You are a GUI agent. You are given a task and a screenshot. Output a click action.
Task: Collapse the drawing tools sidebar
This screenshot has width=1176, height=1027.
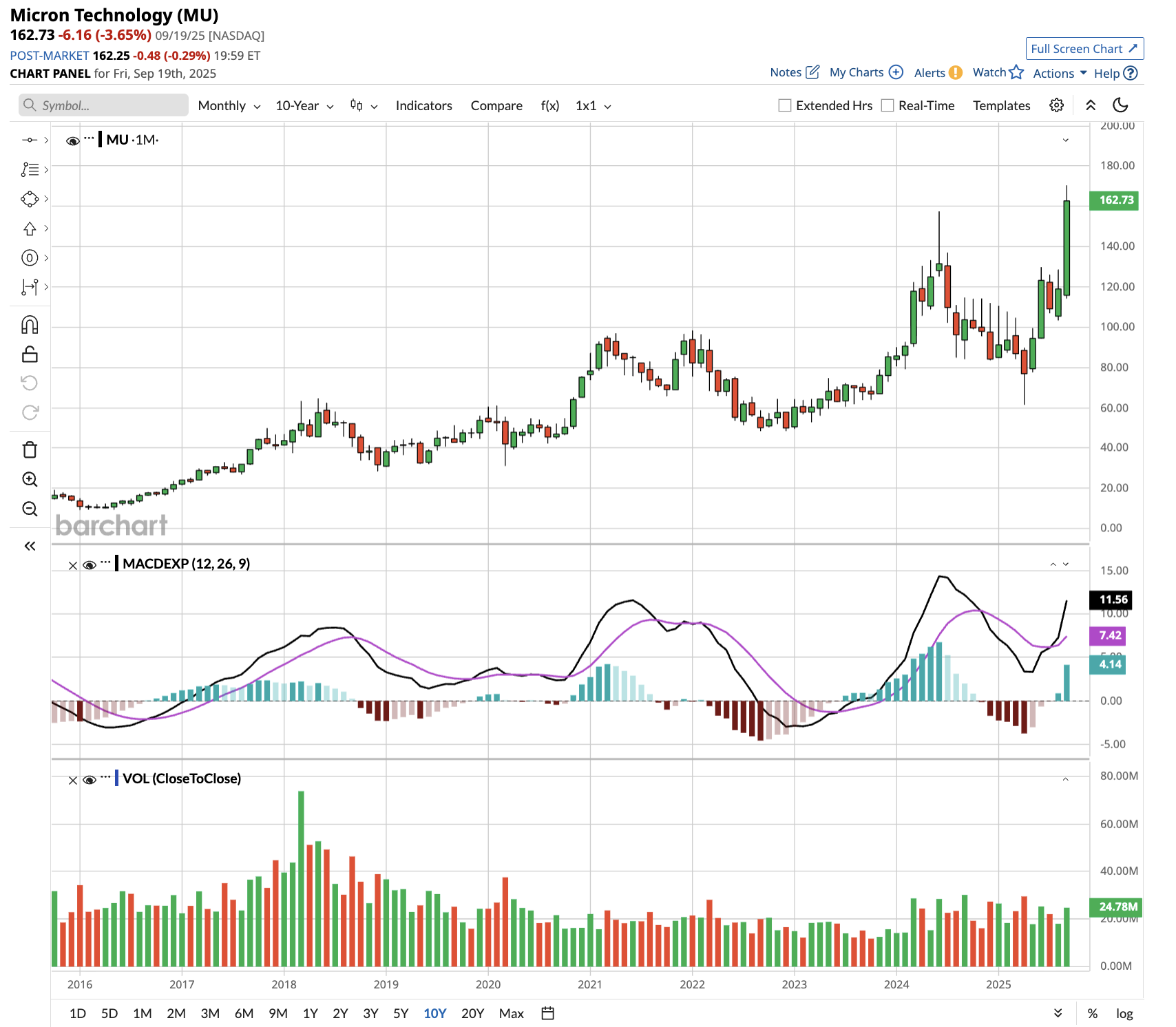click(x=30, y=546)
